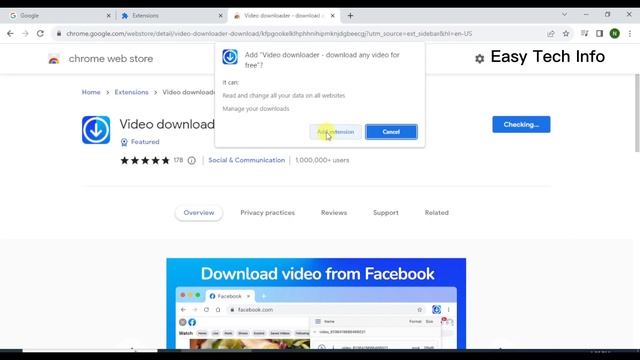Open web store settings gear icon
Screen dimensions: 640x360
coord(480,59)
